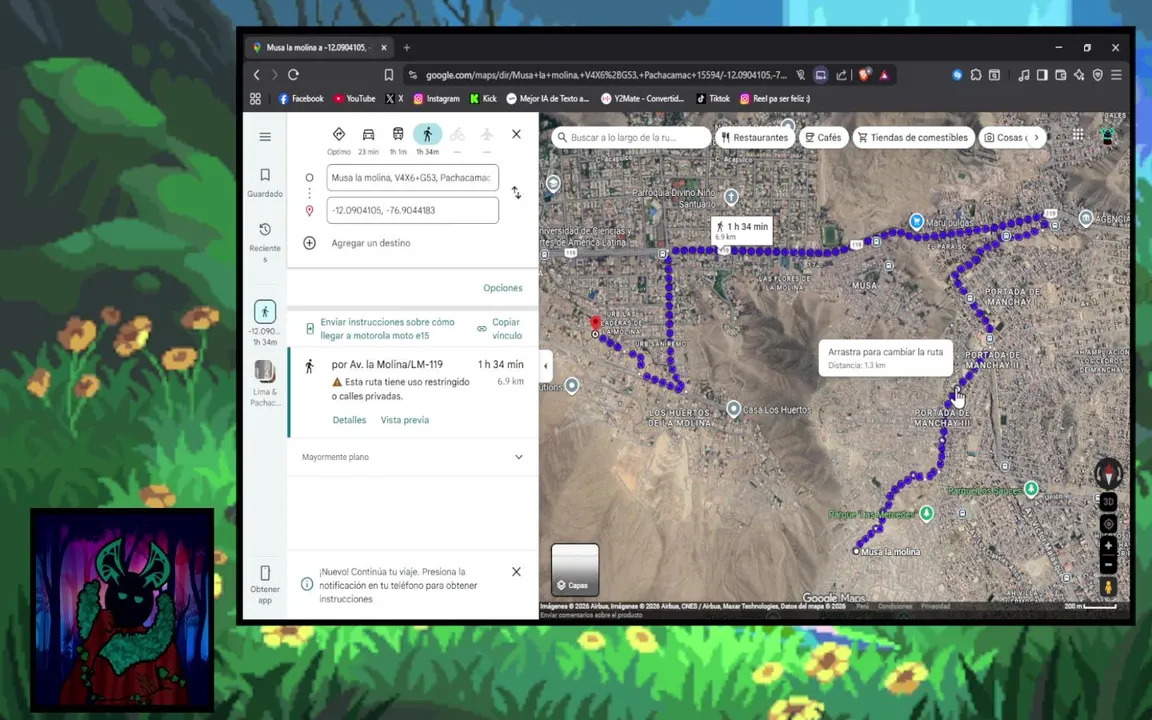Open Guardado saved places

coord(265,182)
